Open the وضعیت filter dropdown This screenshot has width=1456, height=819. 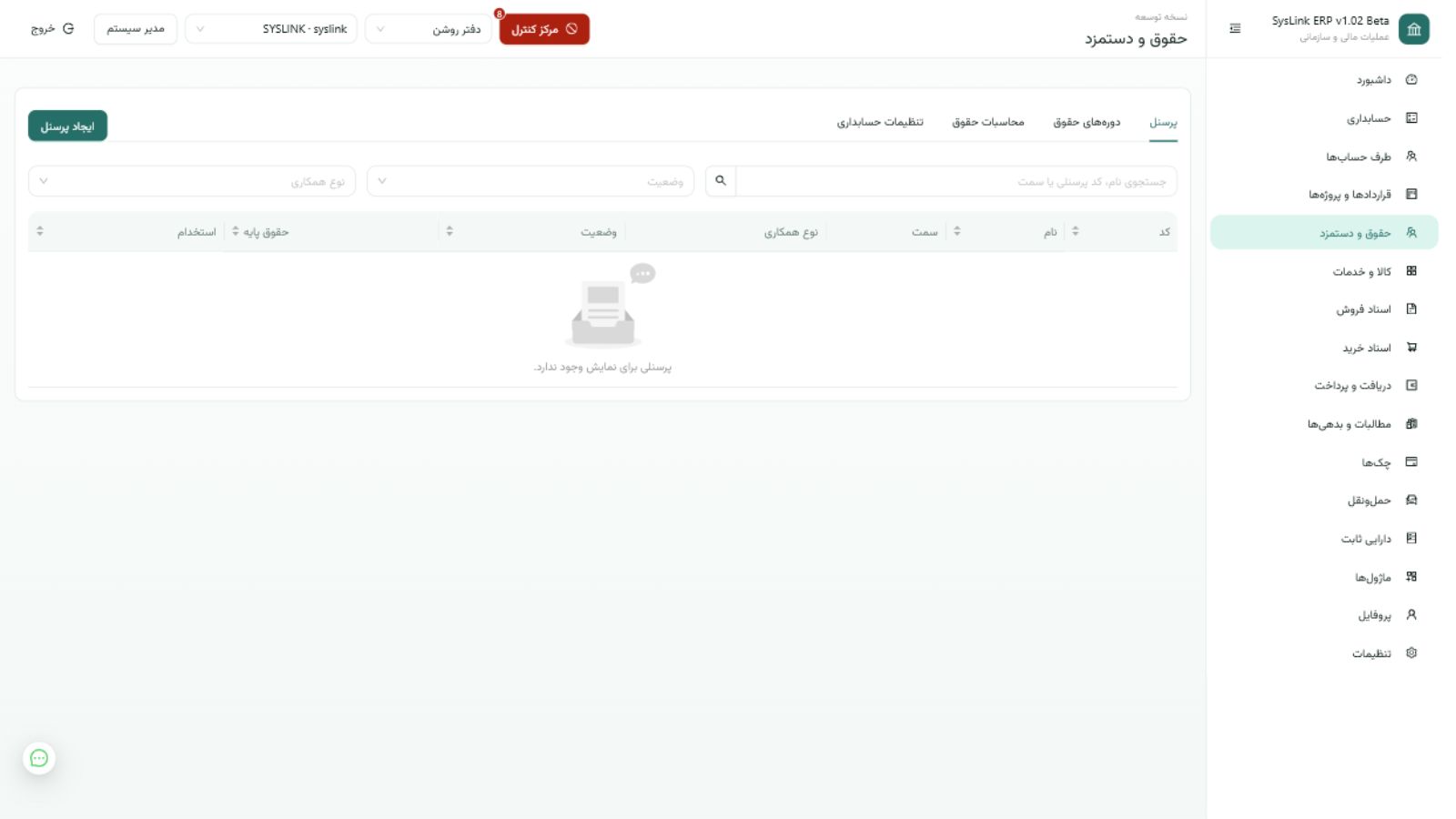click(x=531, y=181)
